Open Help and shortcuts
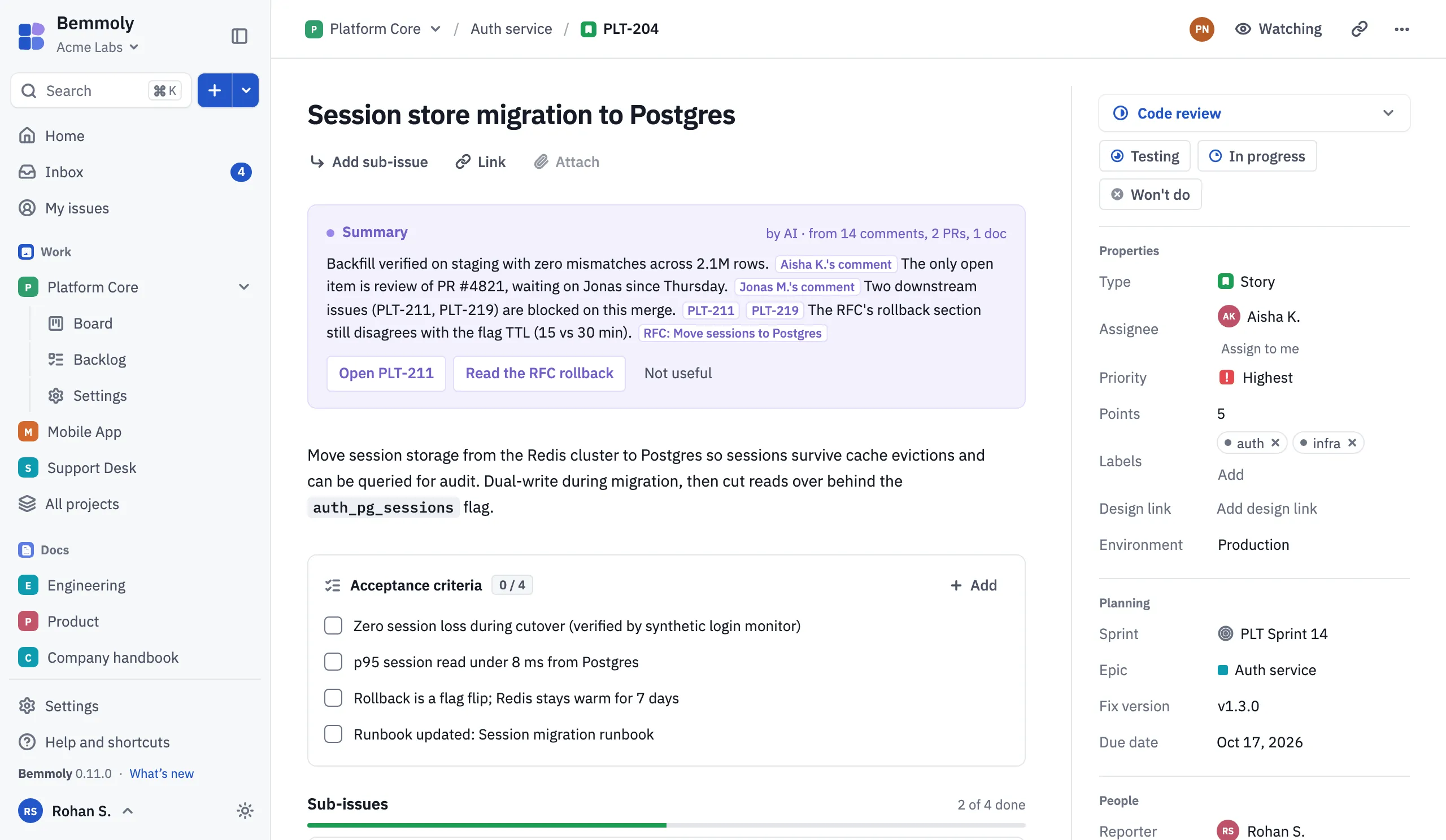The width and height of the screenshot is (1446, 840). tap(135, 742)
